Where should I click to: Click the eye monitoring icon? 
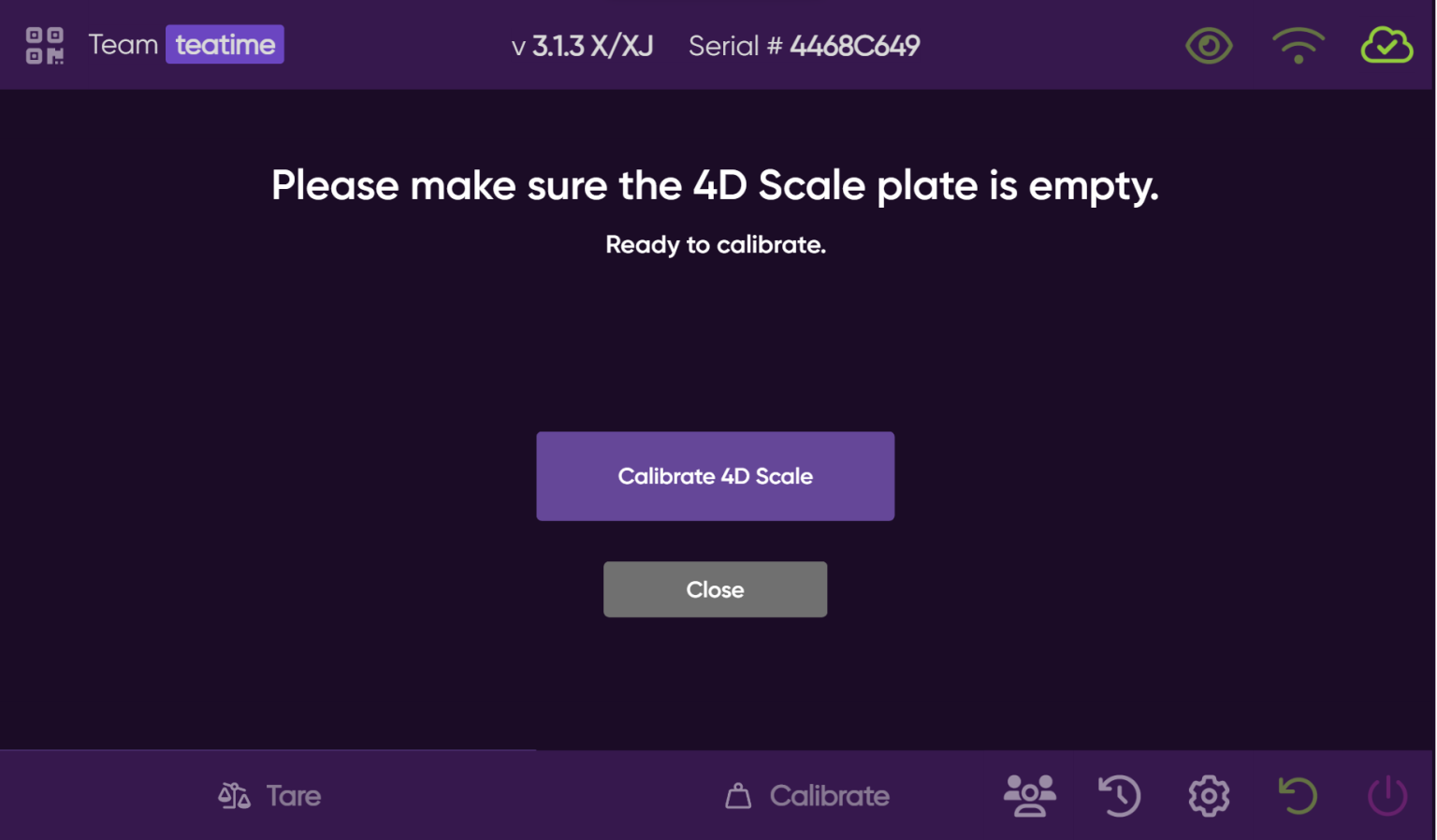tap(1209, 45)
